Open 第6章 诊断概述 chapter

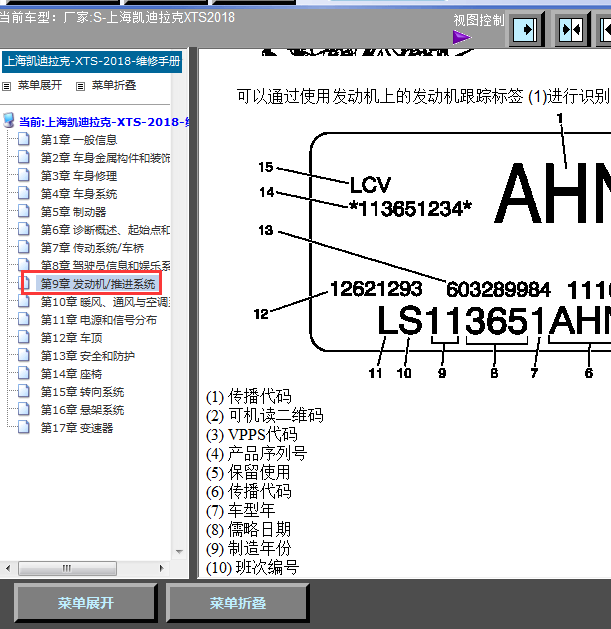pos(105,230)
